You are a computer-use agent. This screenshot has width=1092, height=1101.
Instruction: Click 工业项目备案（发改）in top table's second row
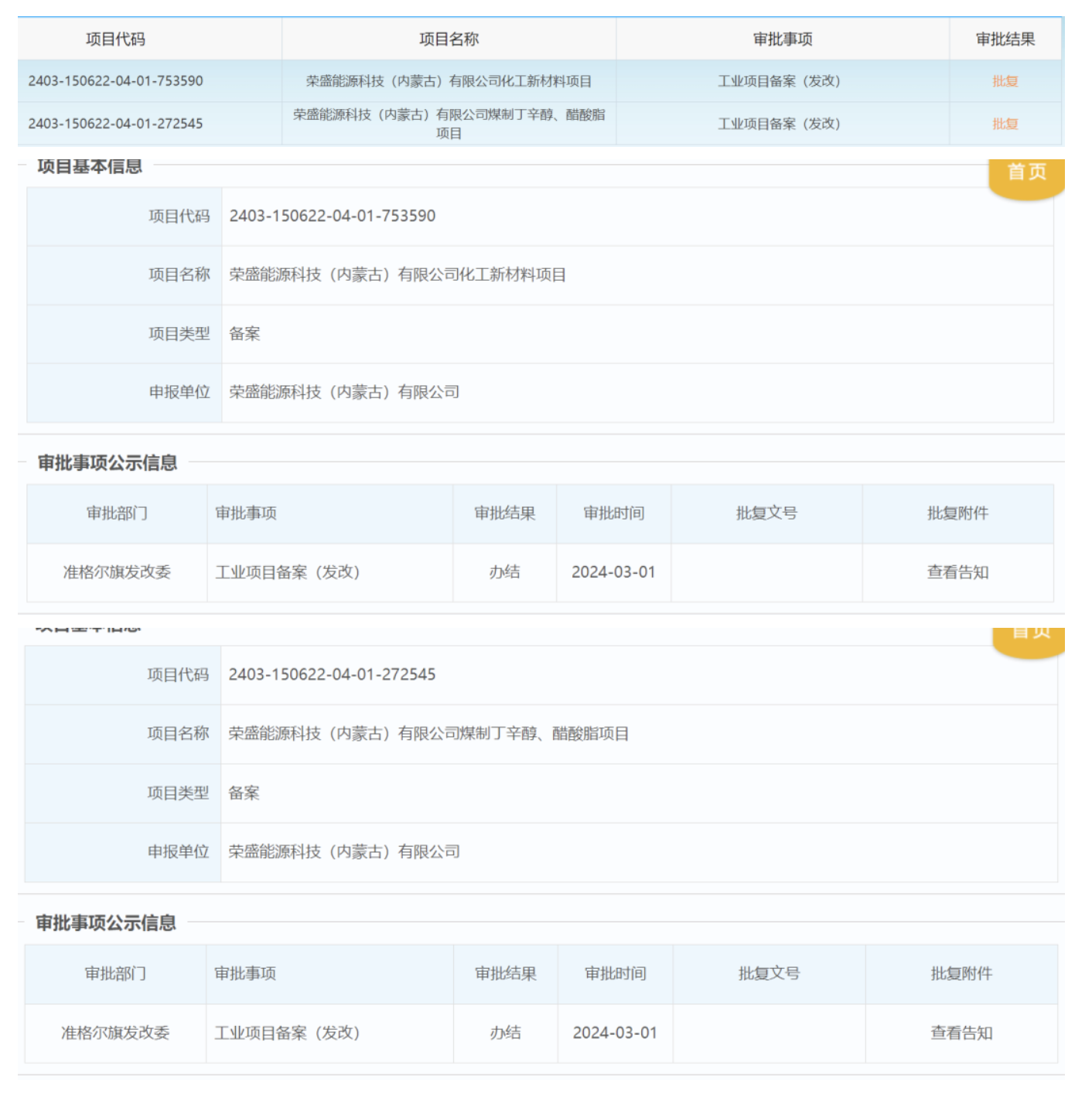(x=779, y=124)
